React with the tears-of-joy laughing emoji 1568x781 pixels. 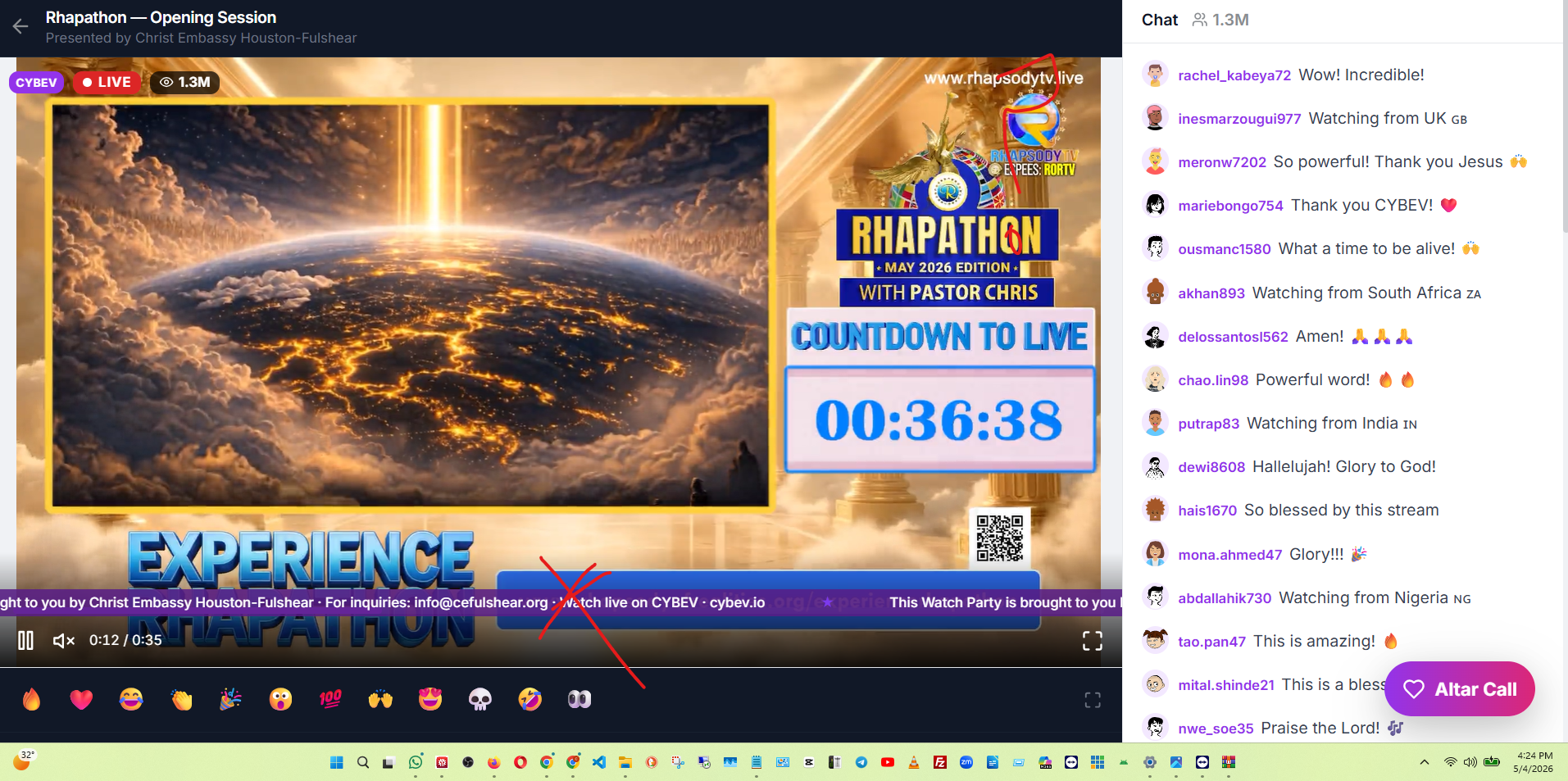tap(131, 699)
